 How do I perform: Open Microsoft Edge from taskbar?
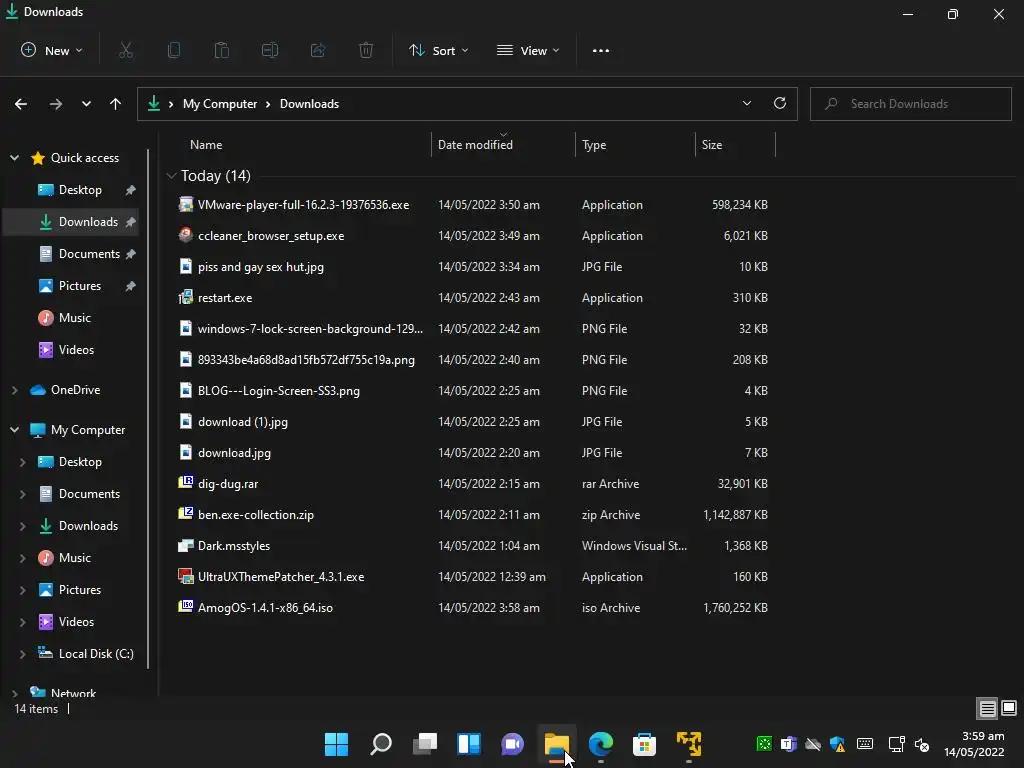tap(601, 744)
